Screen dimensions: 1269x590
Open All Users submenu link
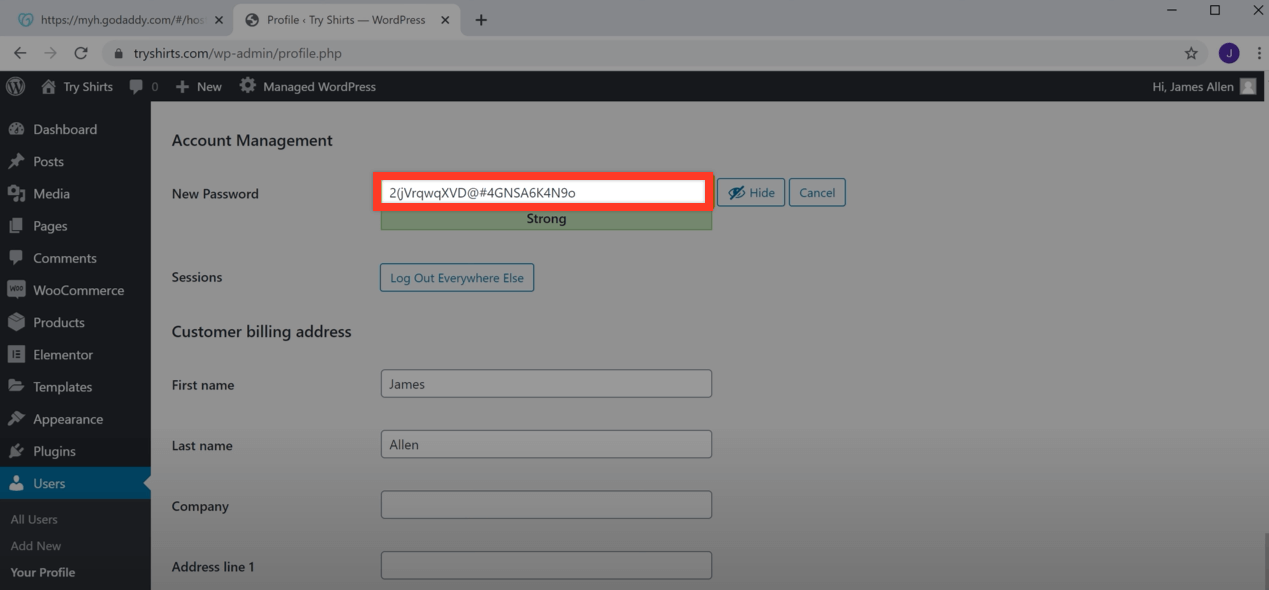click(34, 519)
